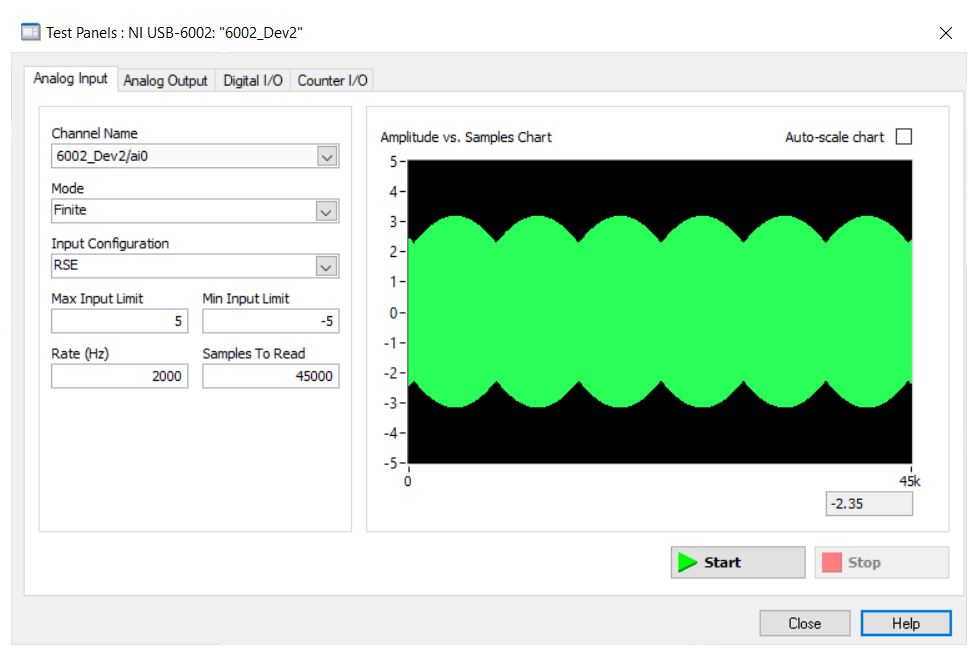Click the -2.35 value readout box

pyautogui.click(x=868, y=504)
